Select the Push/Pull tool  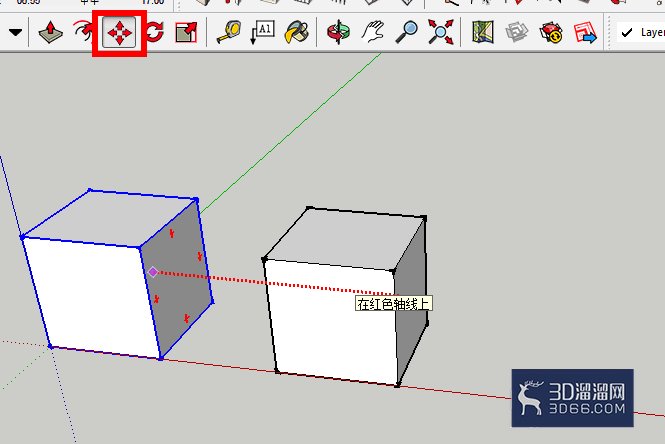pyautogui.click(x=50, y=32)
